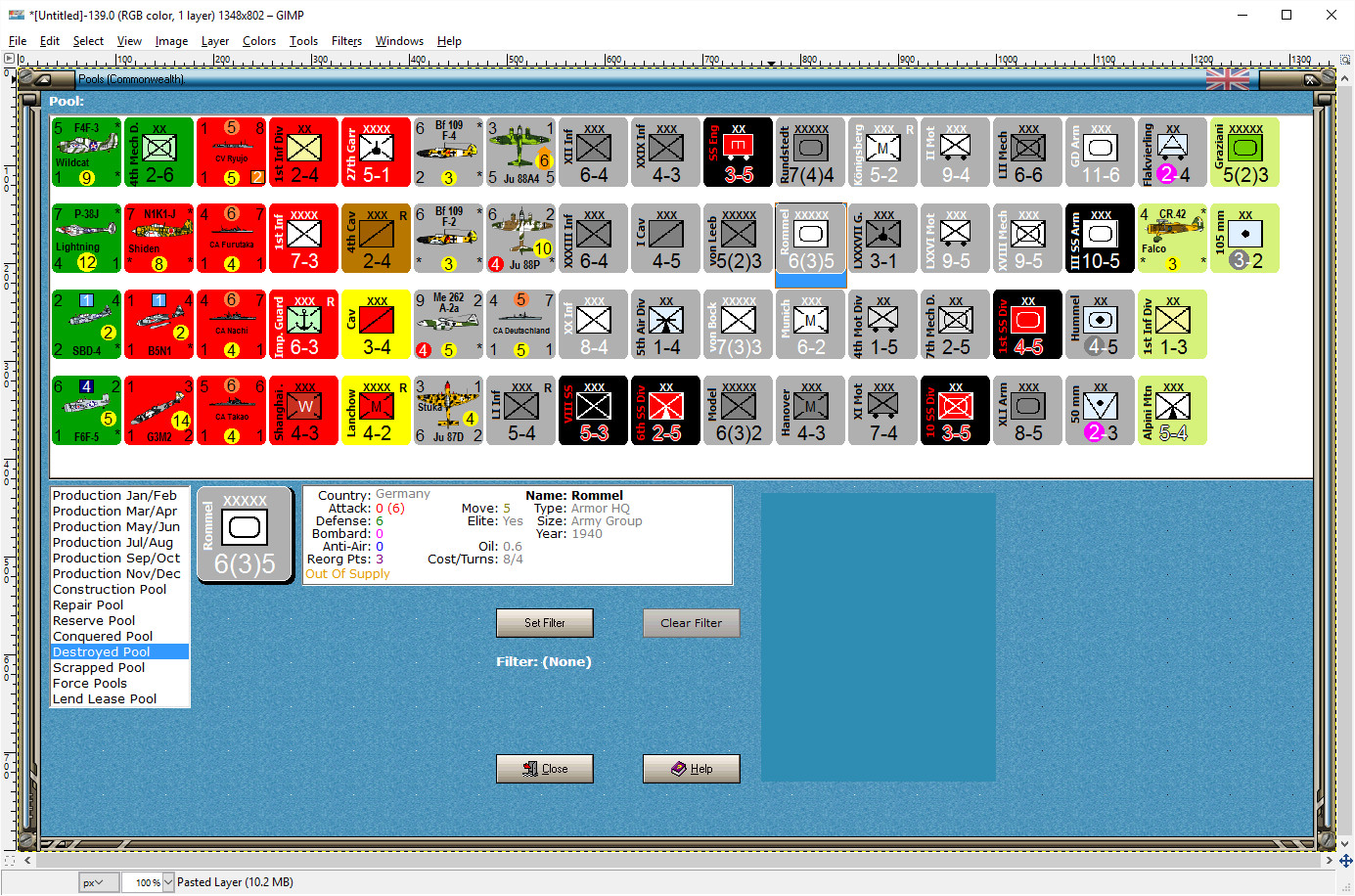Screen dimensions: 1355x896
Task: Choose the CR 42 Falco counter
Action: [1172, 239]
